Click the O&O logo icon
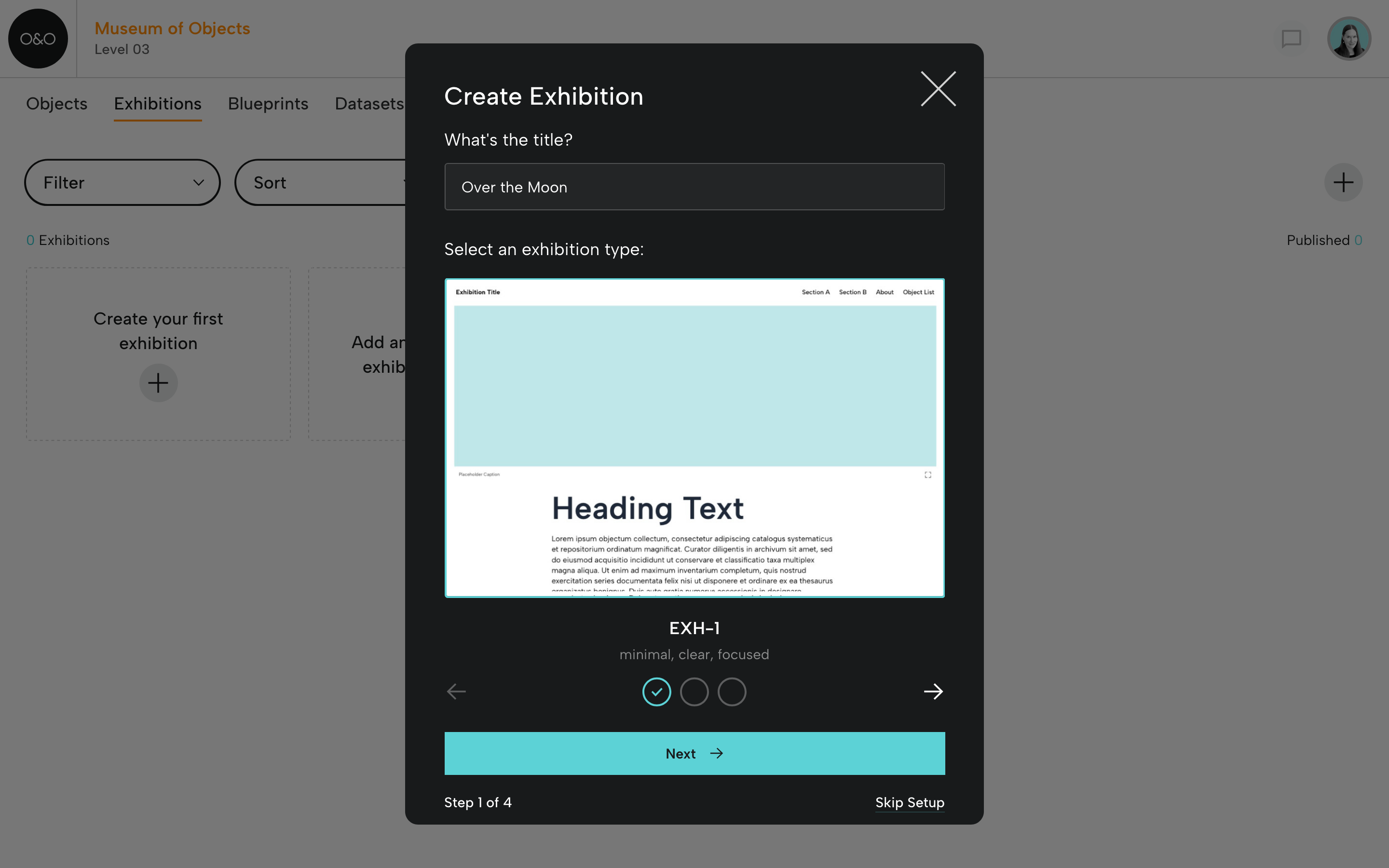1389x868 pixels. coord(38,39)
